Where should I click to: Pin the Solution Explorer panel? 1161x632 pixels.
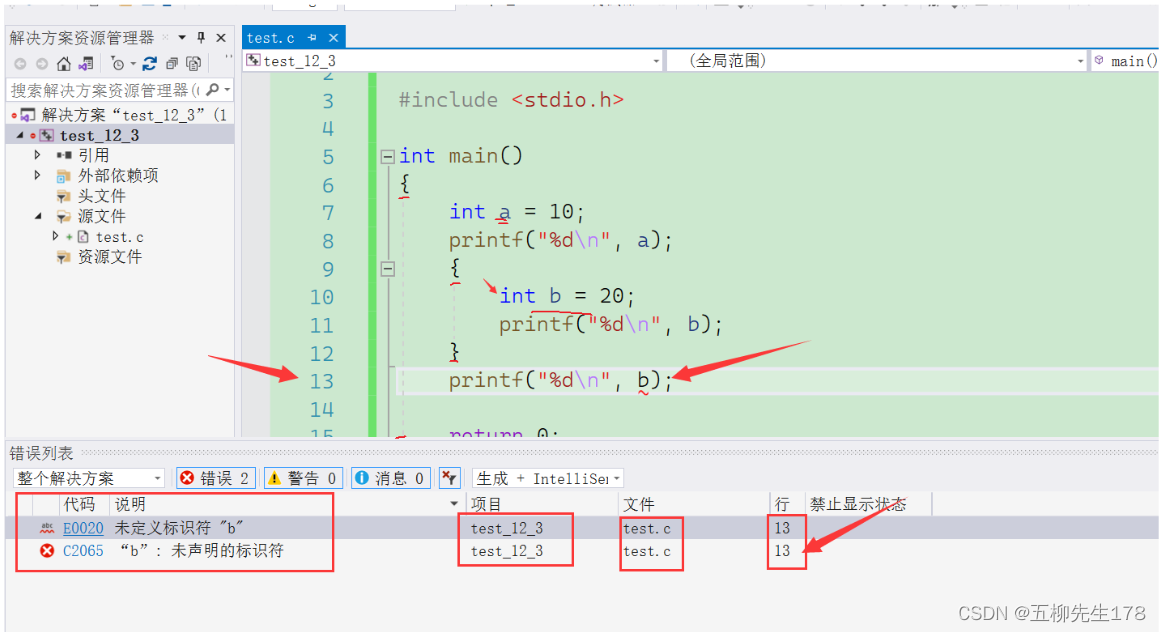[201, 37]
